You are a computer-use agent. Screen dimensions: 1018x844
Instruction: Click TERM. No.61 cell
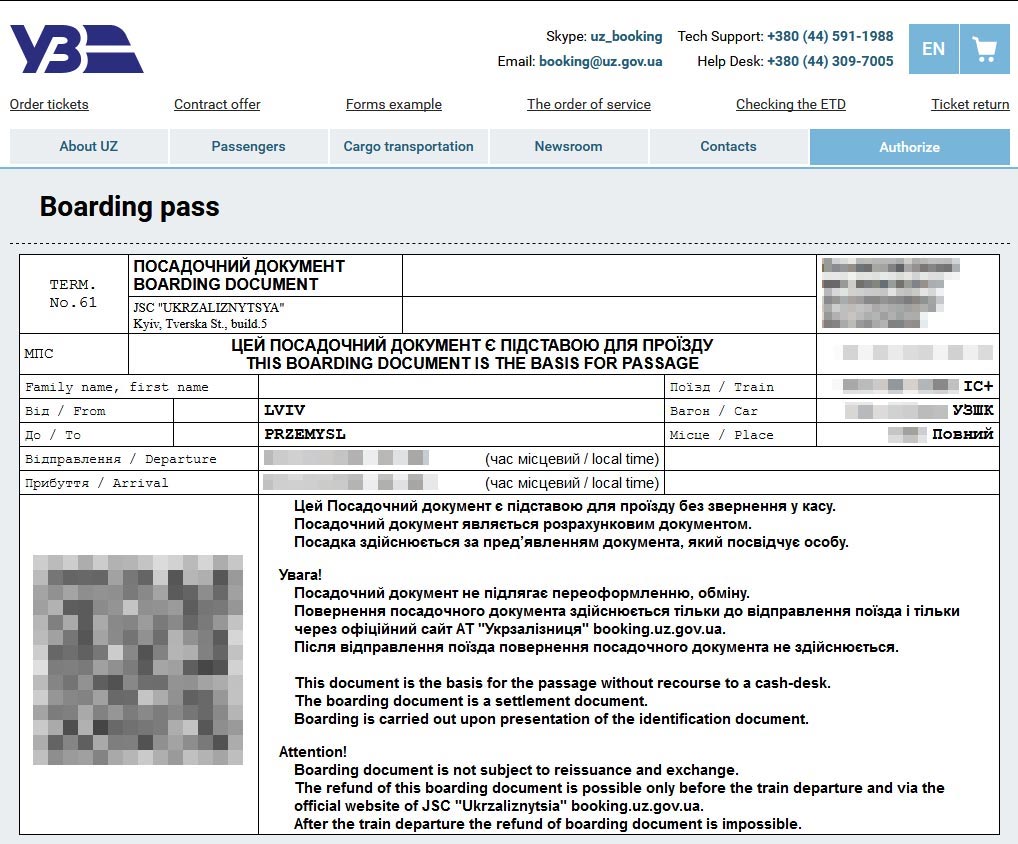point(73,293)
